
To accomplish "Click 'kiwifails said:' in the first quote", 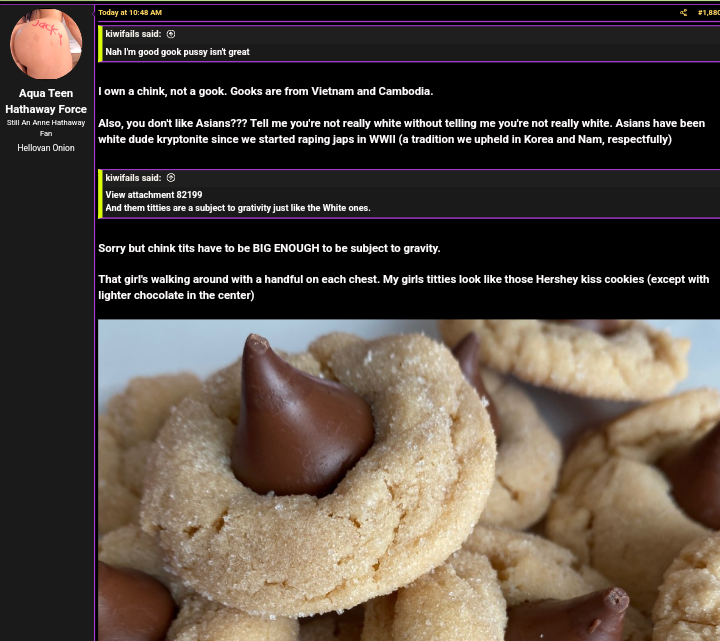I will [133, 34].
